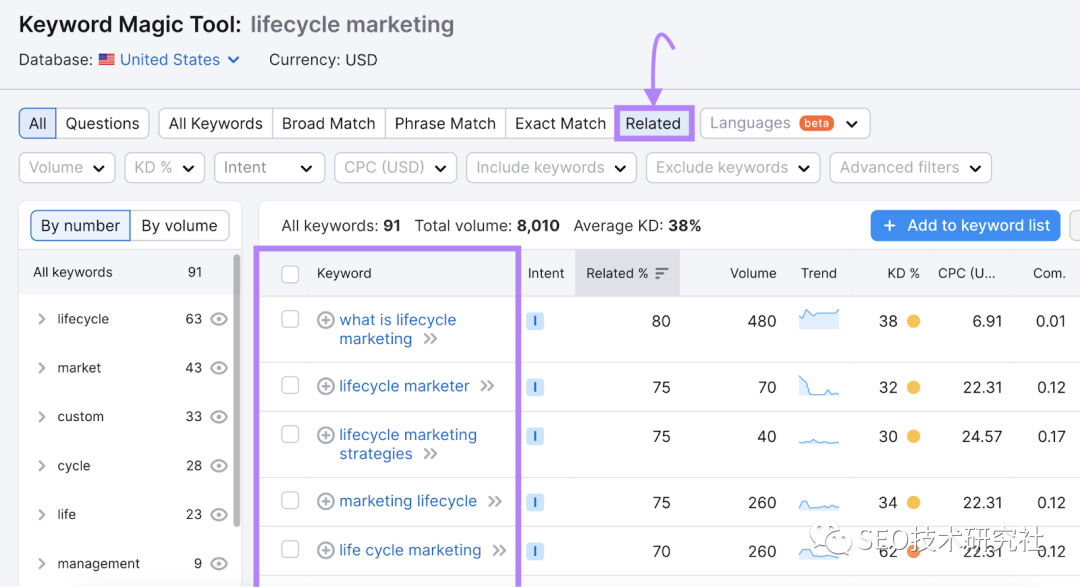Click plus icon beside 'lifecycle marketer' keyword
This screenshot has height=587, width=1080.
coord(325,387)
